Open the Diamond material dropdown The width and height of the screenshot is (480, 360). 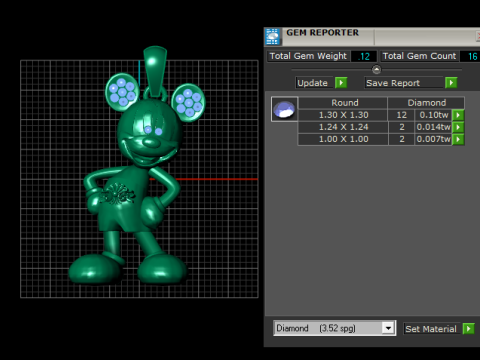point(388,328)
